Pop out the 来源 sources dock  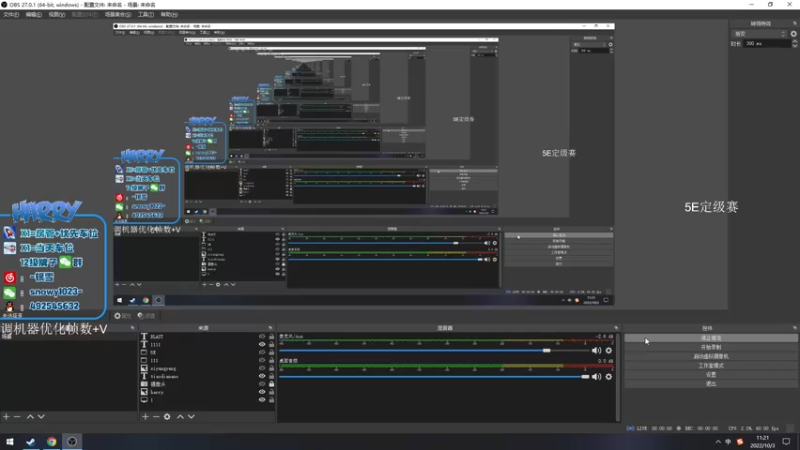tap(270, 328)
